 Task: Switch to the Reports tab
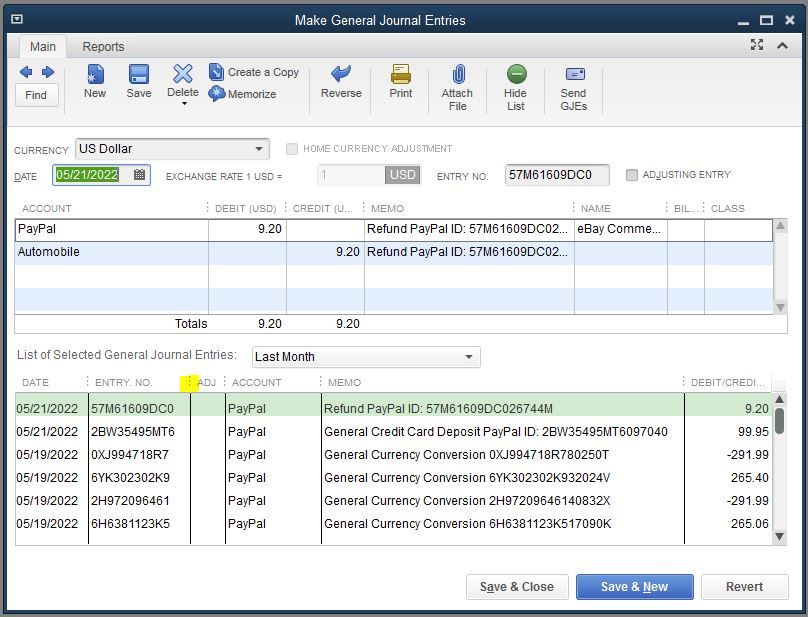pyautogui.click(x=103, y=47)
